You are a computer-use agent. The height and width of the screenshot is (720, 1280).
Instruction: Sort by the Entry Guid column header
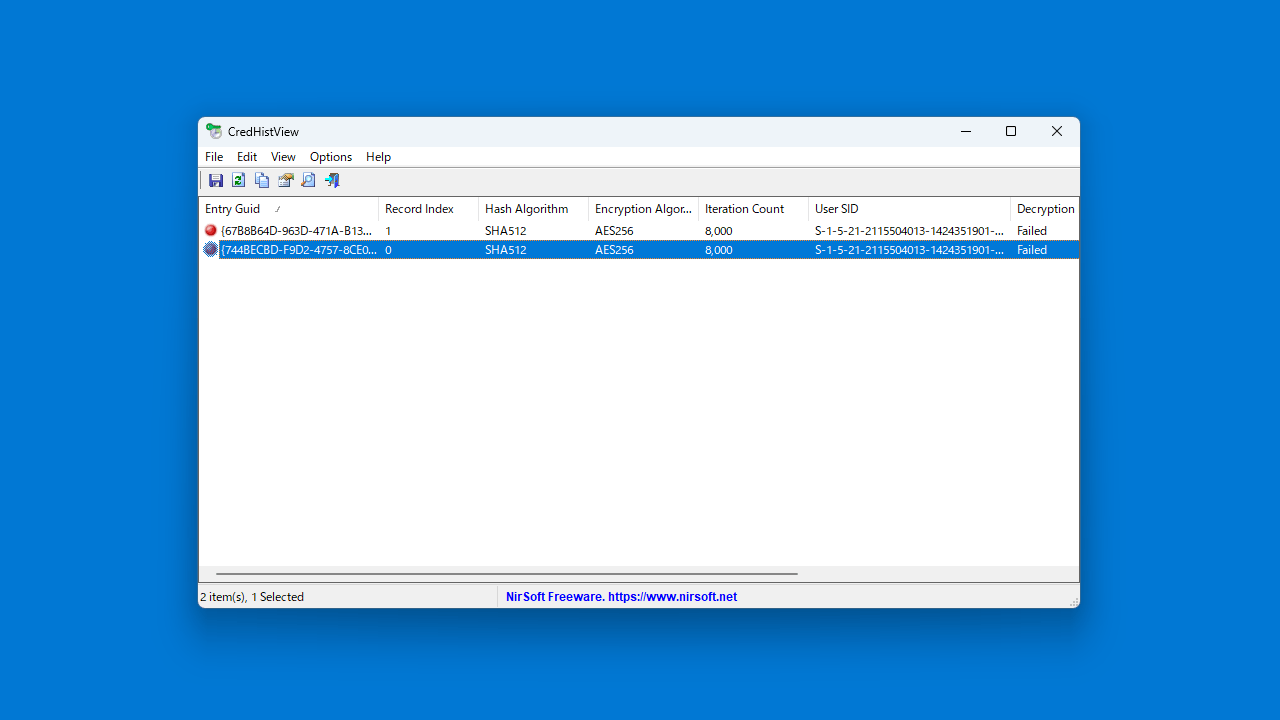tap(288, 209)
